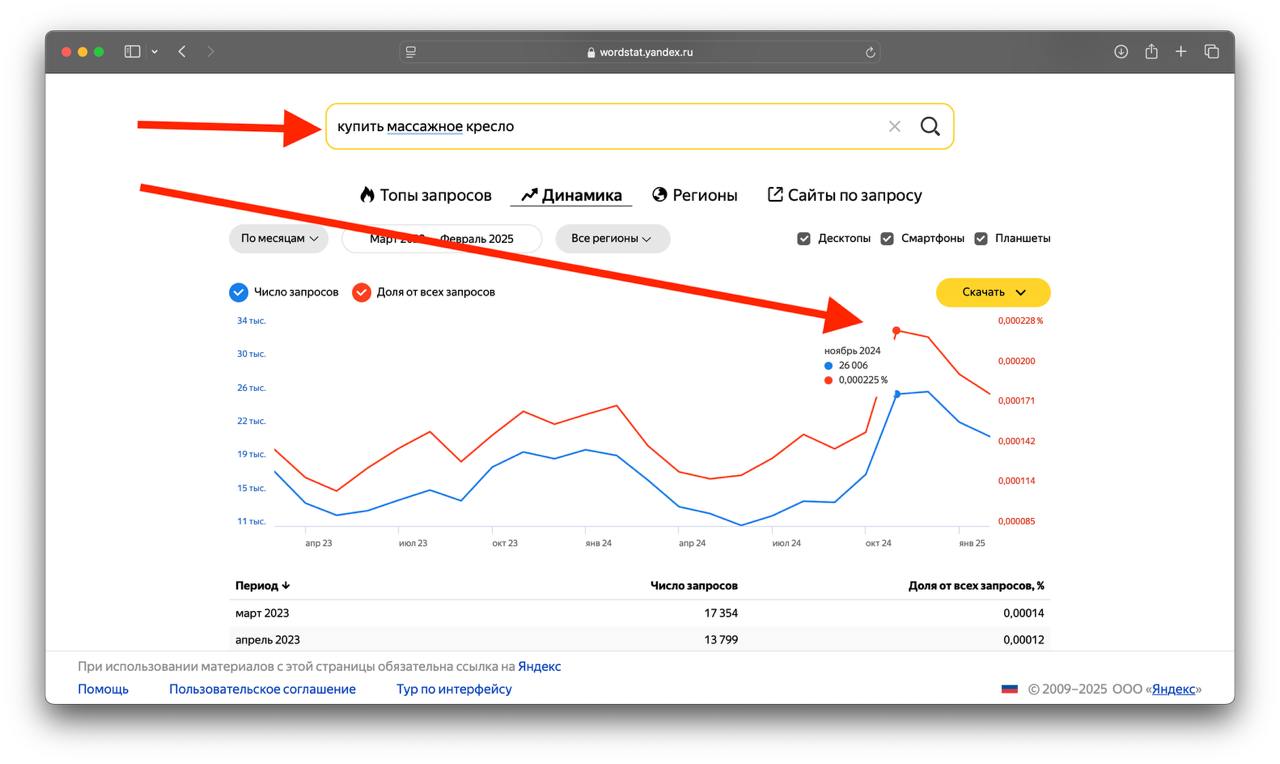Switch to Топы запросов tab
This screenshot has height=764, width=1280.
click(426, 195)
